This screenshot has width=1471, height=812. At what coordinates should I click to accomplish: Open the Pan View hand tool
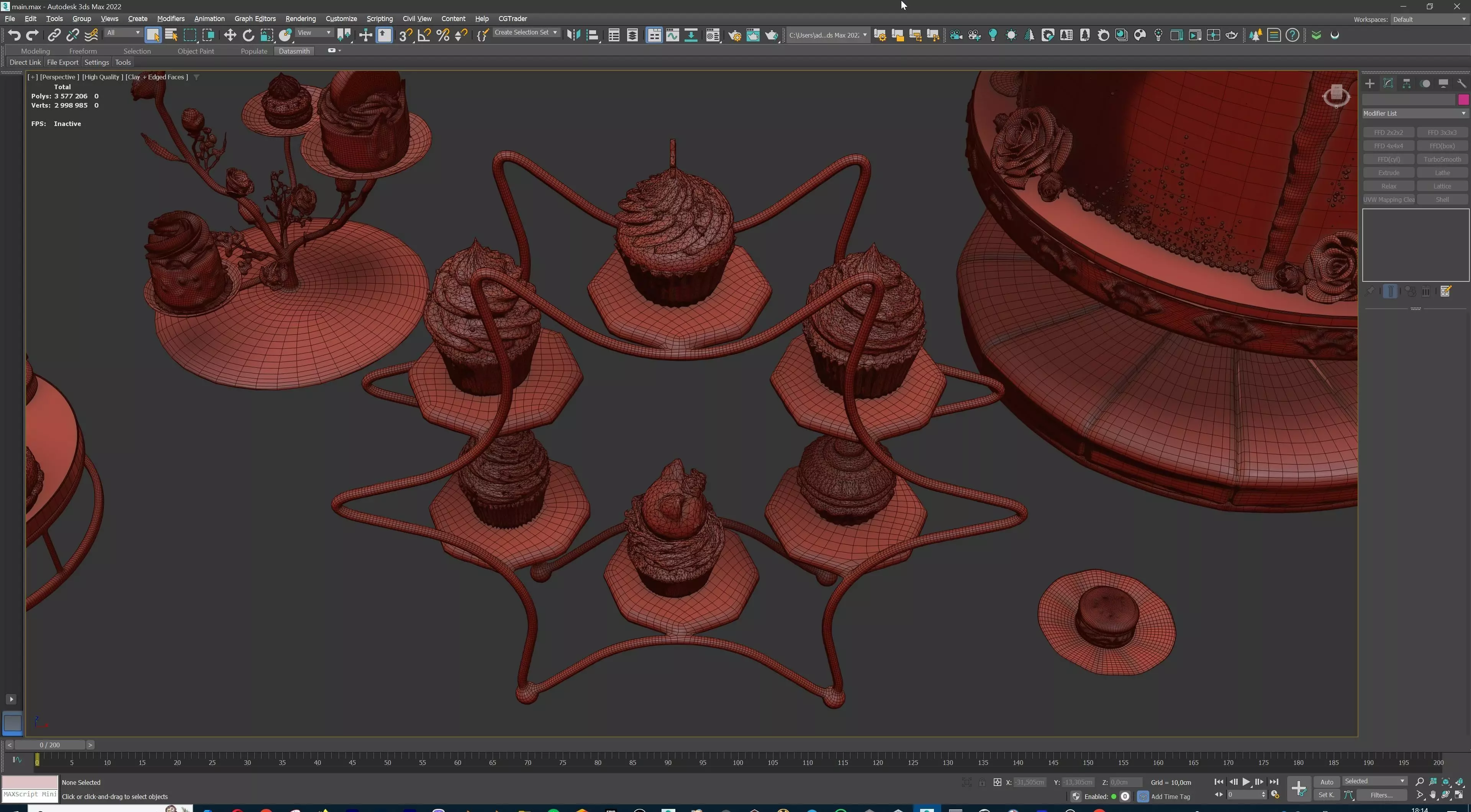coord(1433,795)
